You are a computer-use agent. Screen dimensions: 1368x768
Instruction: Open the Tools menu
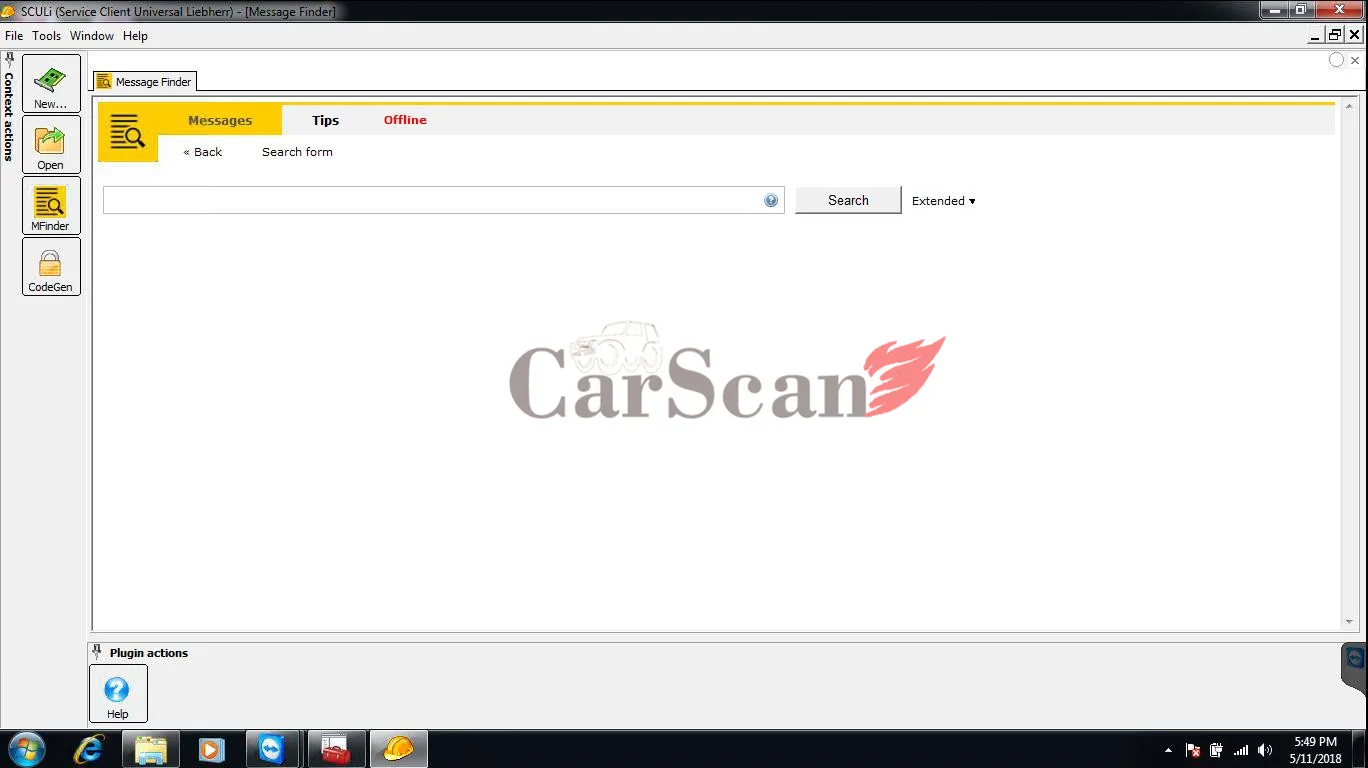tap(47, 36)
